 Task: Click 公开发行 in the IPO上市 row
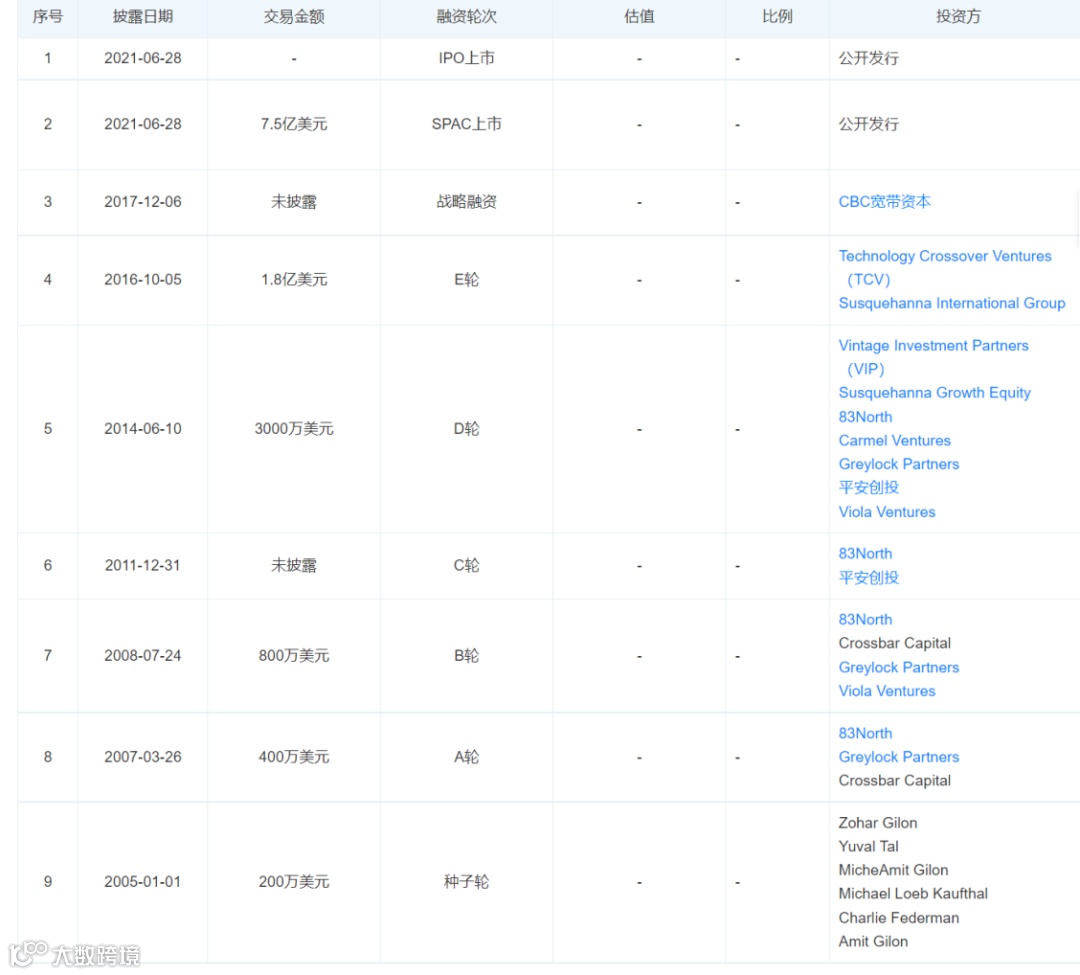tap(869, 59)
